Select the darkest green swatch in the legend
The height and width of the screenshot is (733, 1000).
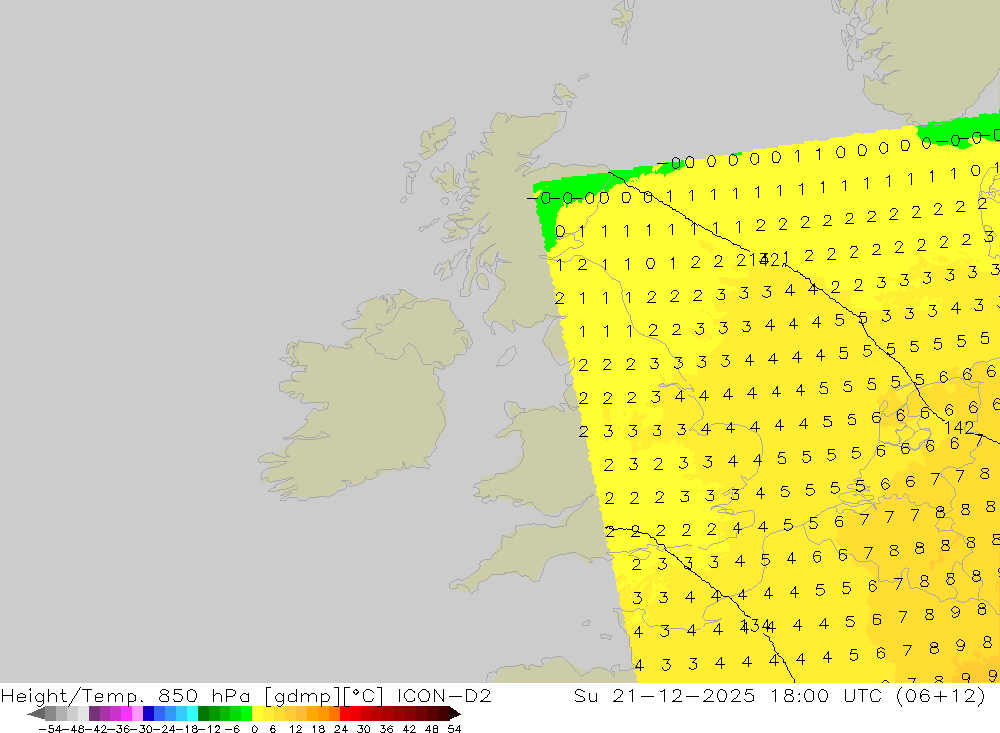(203, 713)
